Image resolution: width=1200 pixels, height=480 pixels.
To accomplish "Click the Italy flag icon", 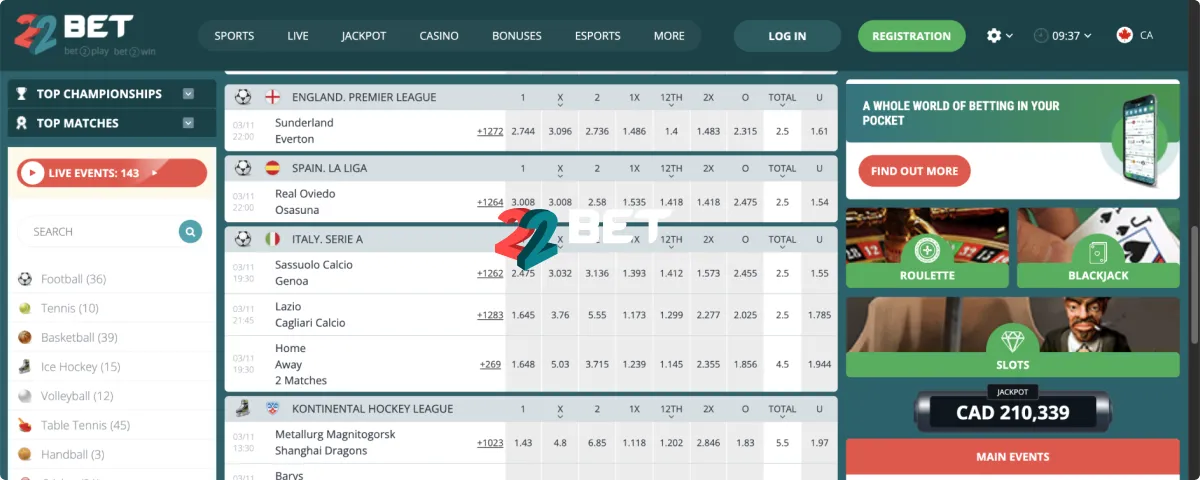I will click(x=272, y=239).
